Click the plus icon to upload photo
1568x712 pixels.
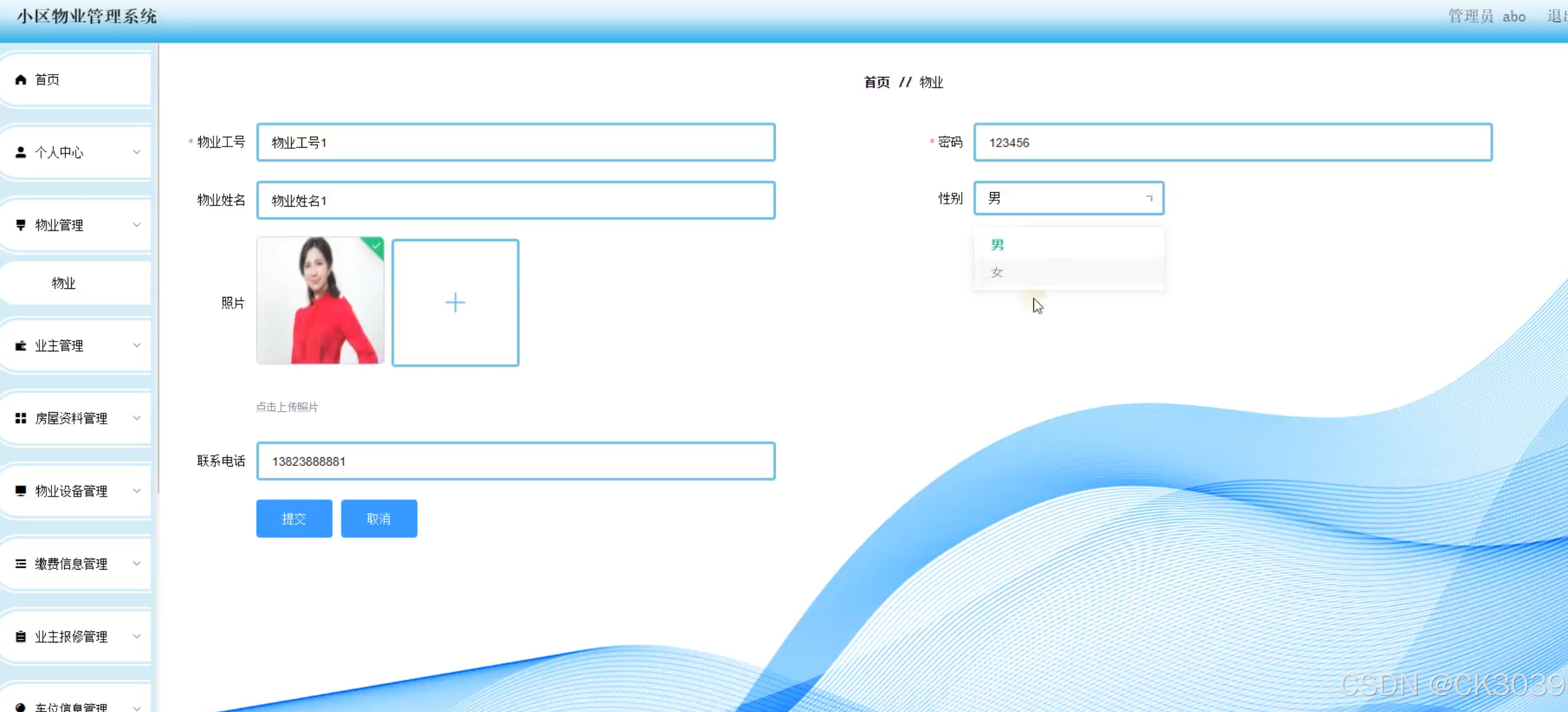click(x=455, y=303)
